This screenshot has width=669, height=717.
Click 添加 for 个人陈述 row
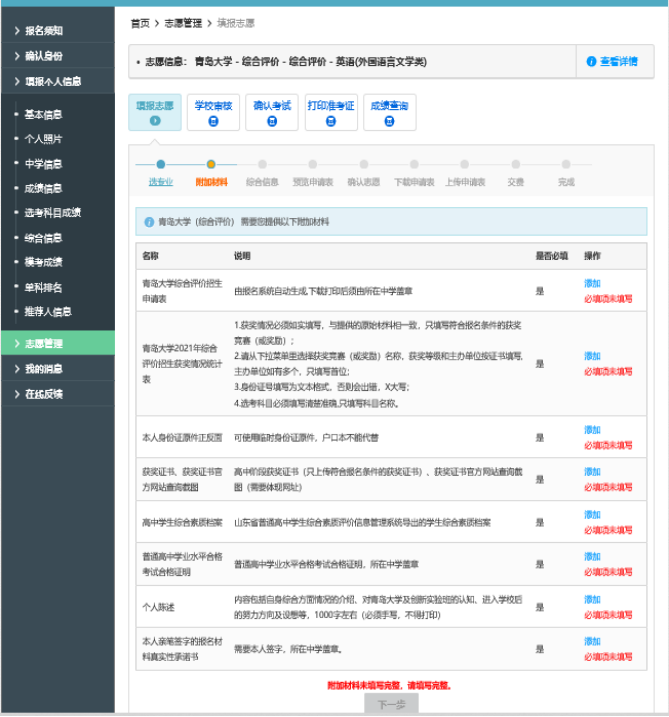coord(592,600)
